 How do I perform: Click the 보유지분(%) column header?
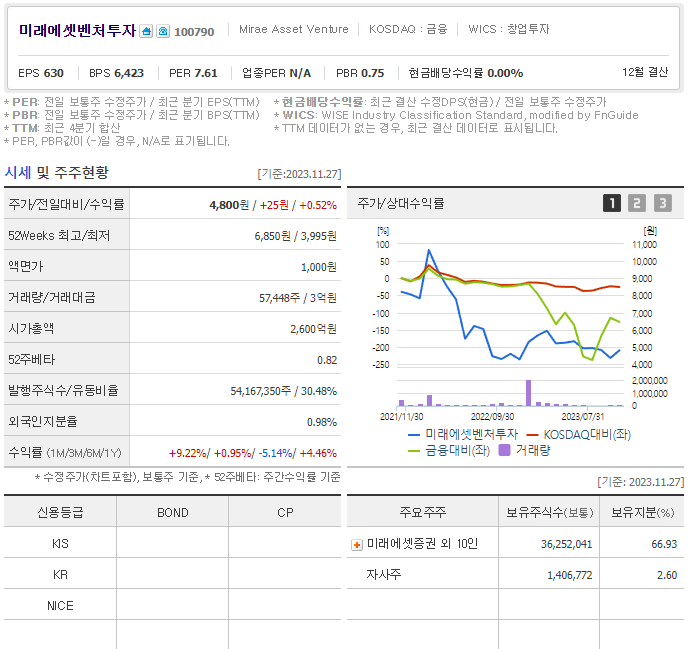642,513
